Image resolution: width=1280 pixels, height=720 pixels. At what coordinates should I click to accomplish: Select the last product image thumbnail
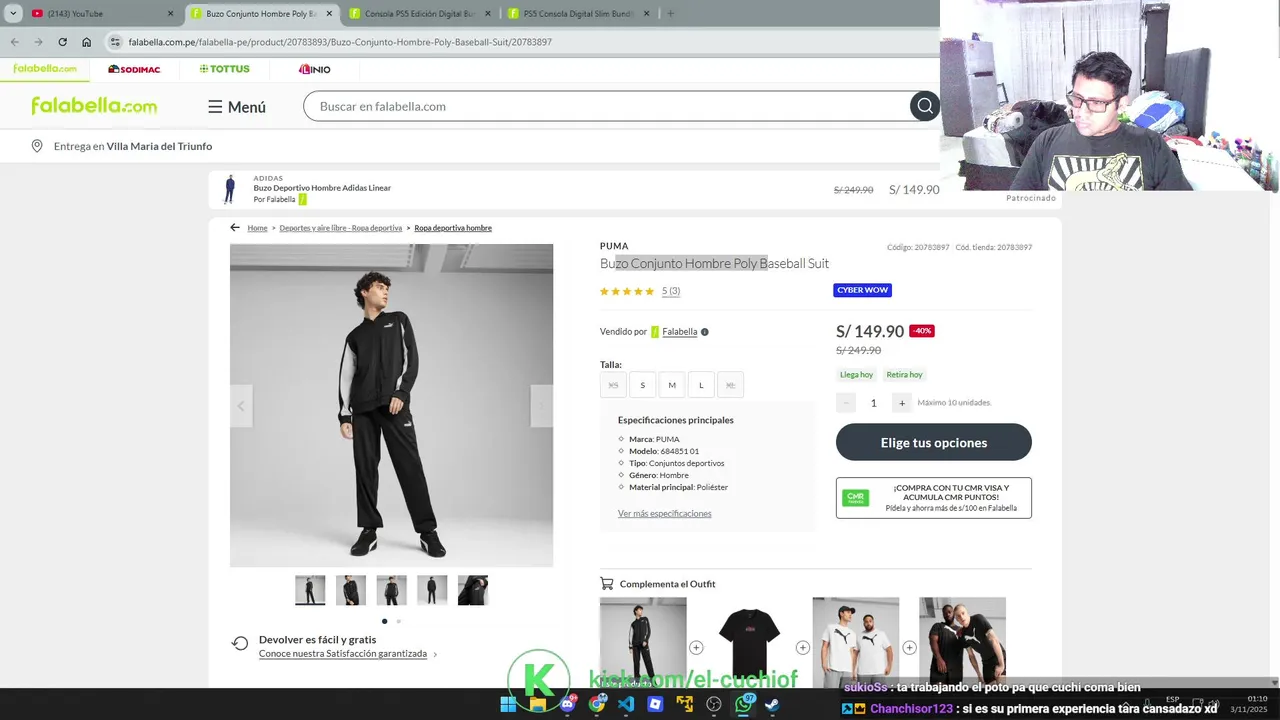[x=473, y=590]
